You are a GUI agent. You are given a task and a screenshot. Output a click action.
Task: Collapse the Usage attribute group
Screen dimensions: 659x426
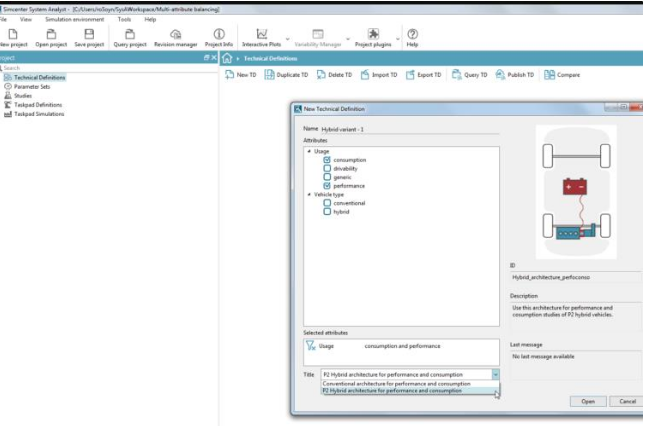[309, 151]
